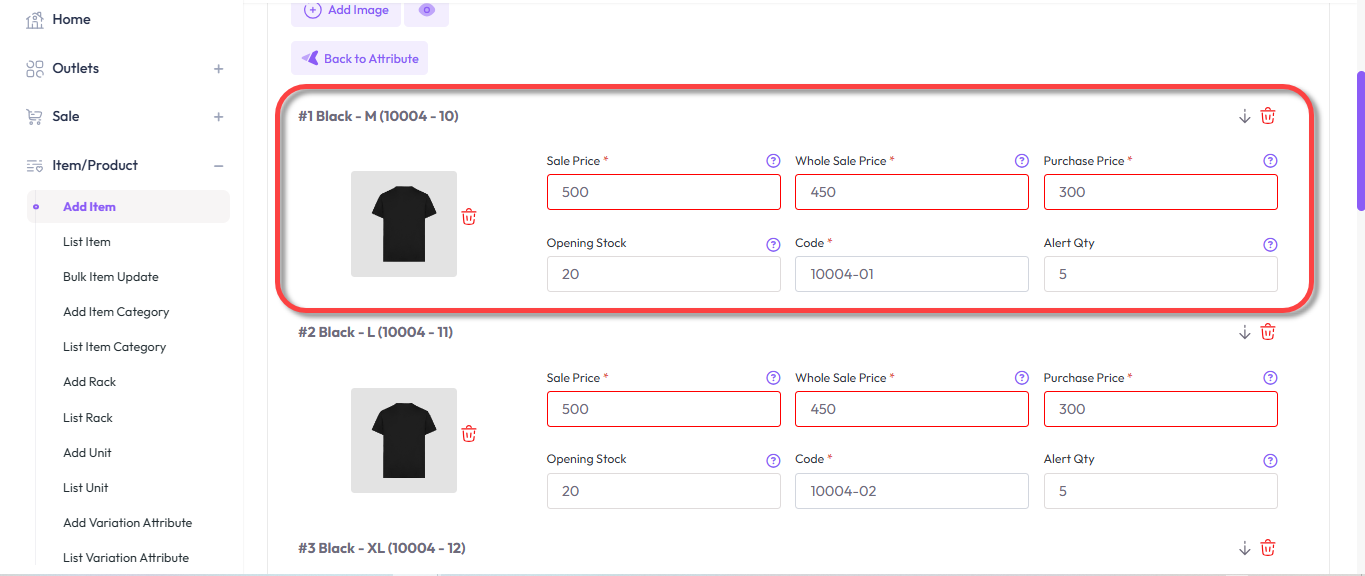Viewport: 1365px width, 576px height.
Task: Collapse the Item/Product section
Action: [218, 164]
